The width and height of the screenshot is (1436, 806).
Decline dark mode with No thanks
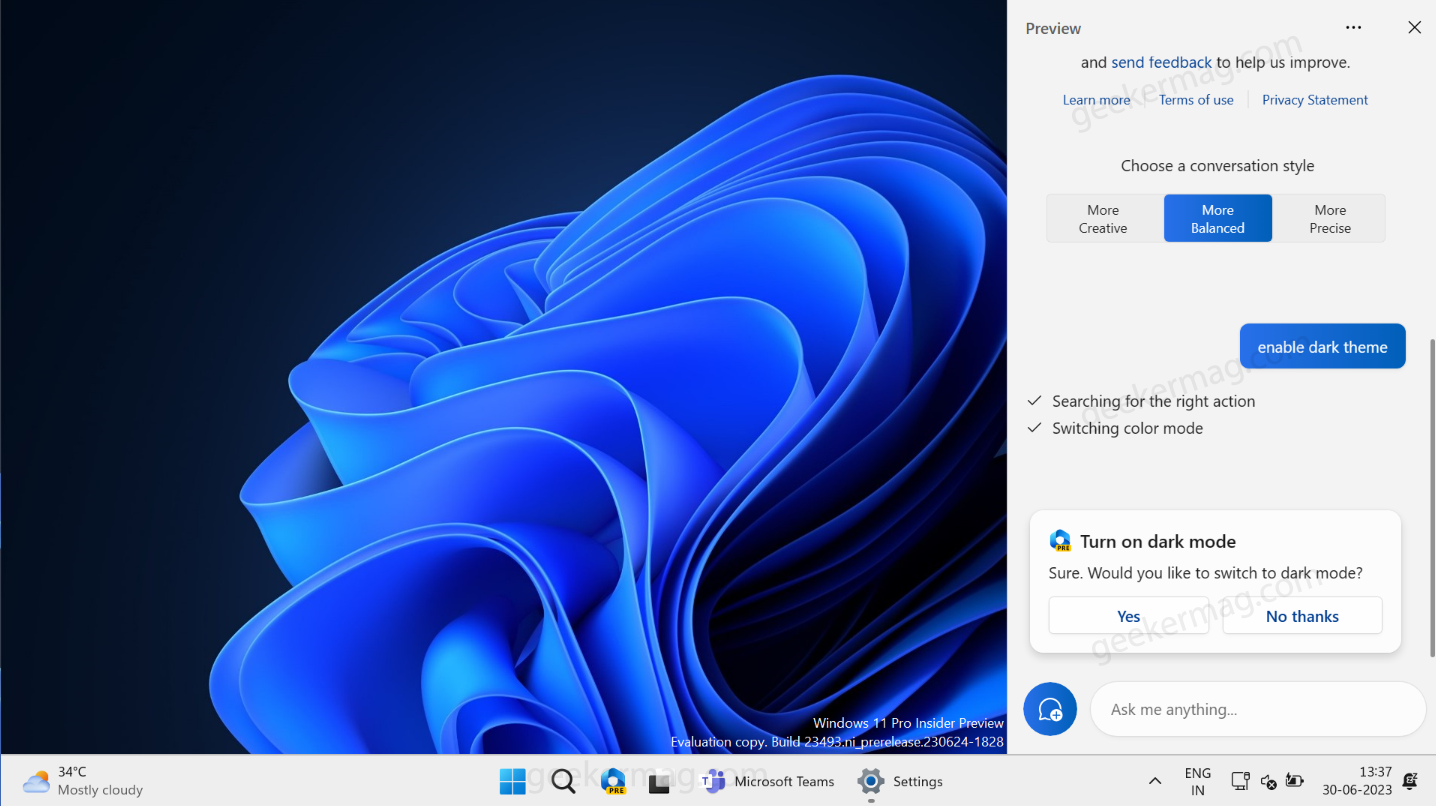coord(1302,616)
